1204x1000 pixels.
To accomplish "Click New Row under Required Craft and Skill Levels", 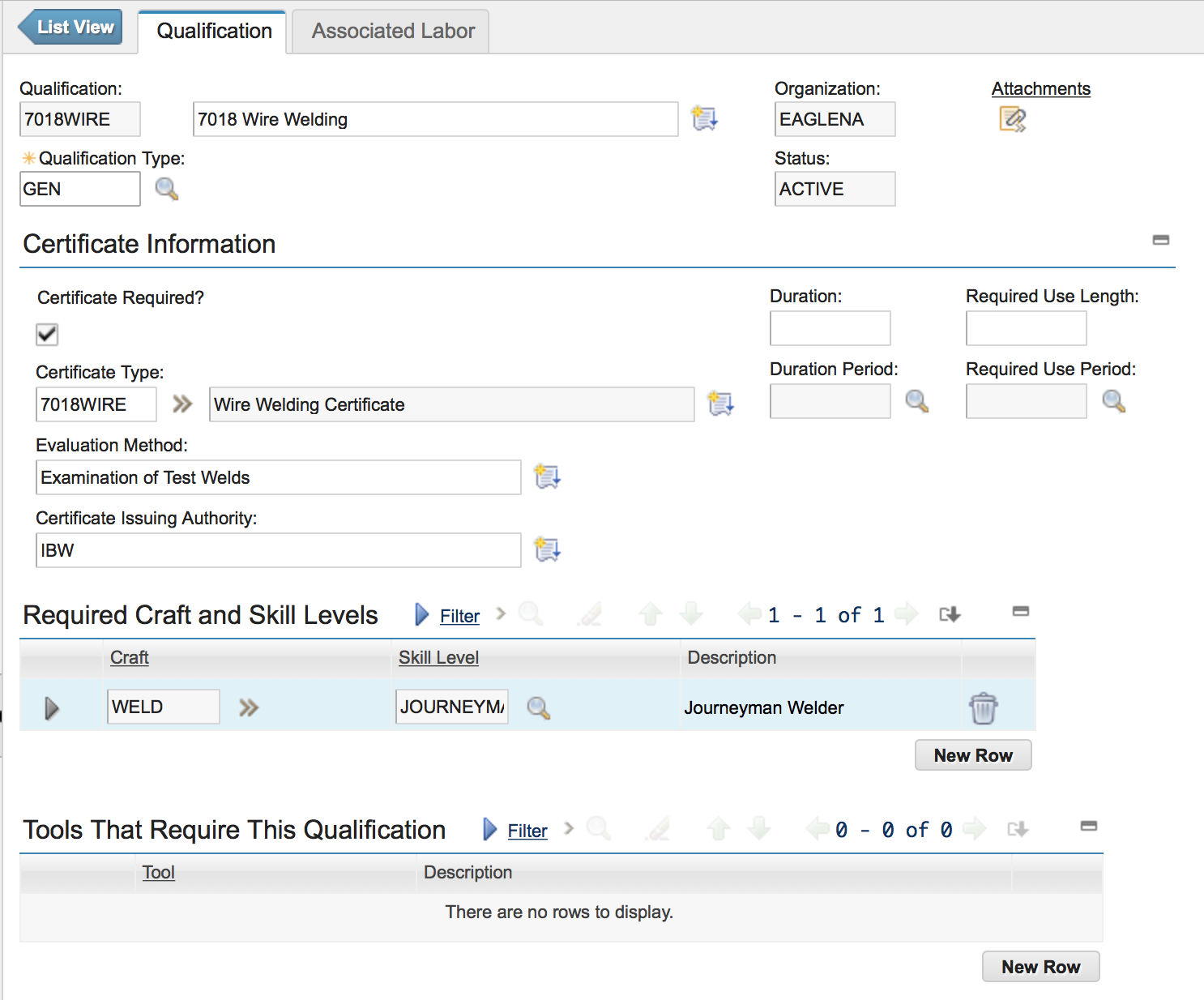I will (x=972, y=754).
